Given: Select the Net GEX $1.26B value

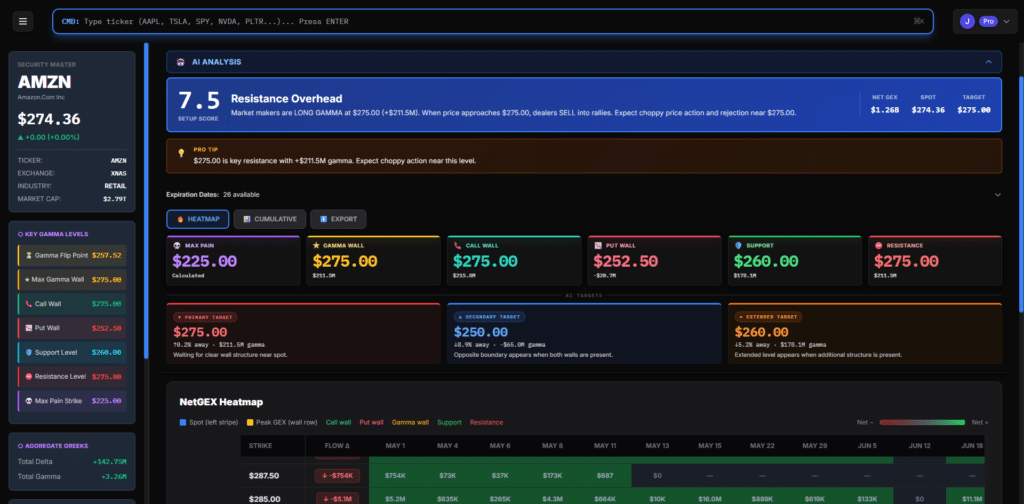Looking at the screenshot, I should 884,110.
